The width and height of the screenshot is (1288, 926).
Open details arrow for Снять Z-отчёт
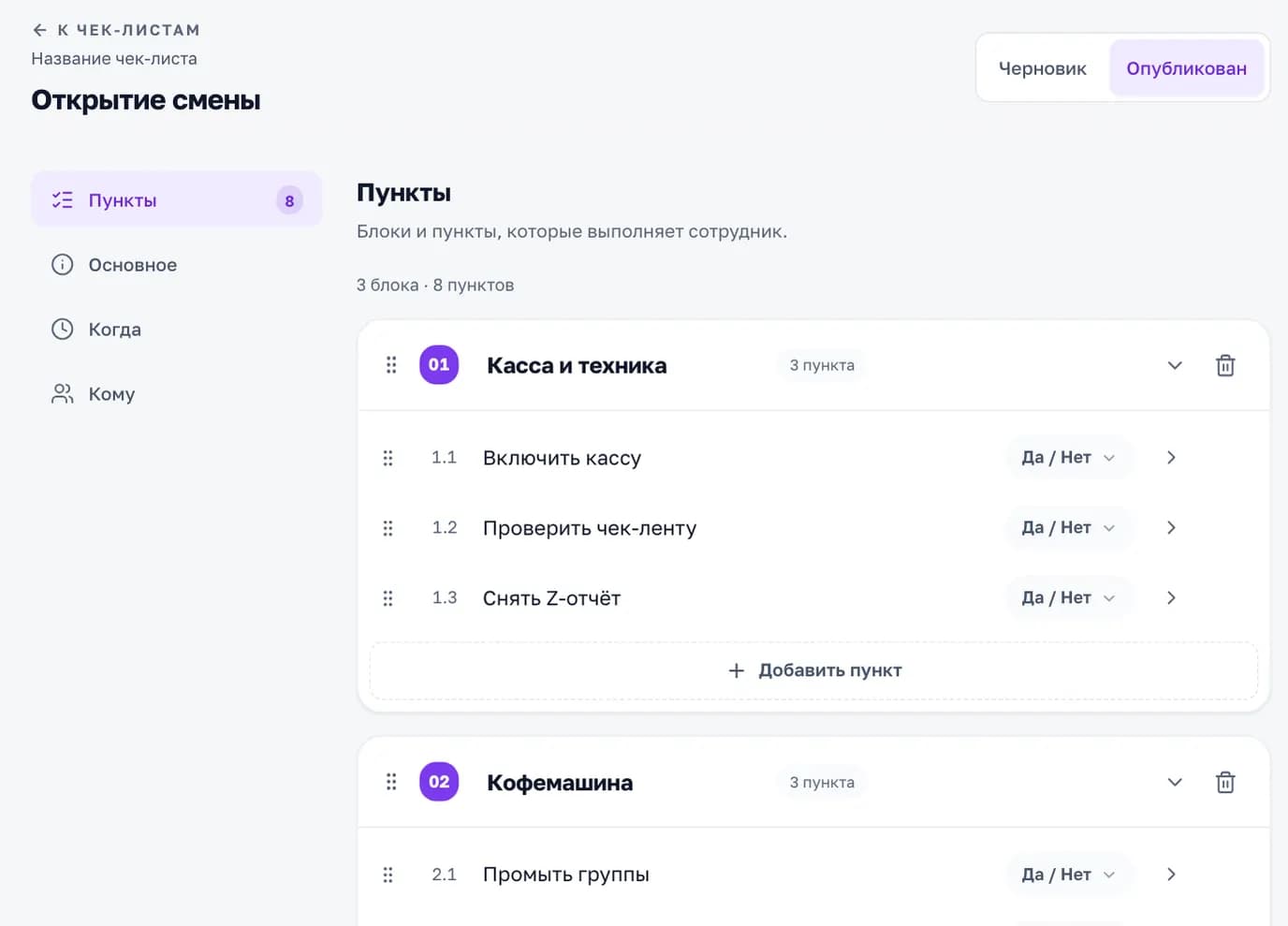[x=1171, y=598]
